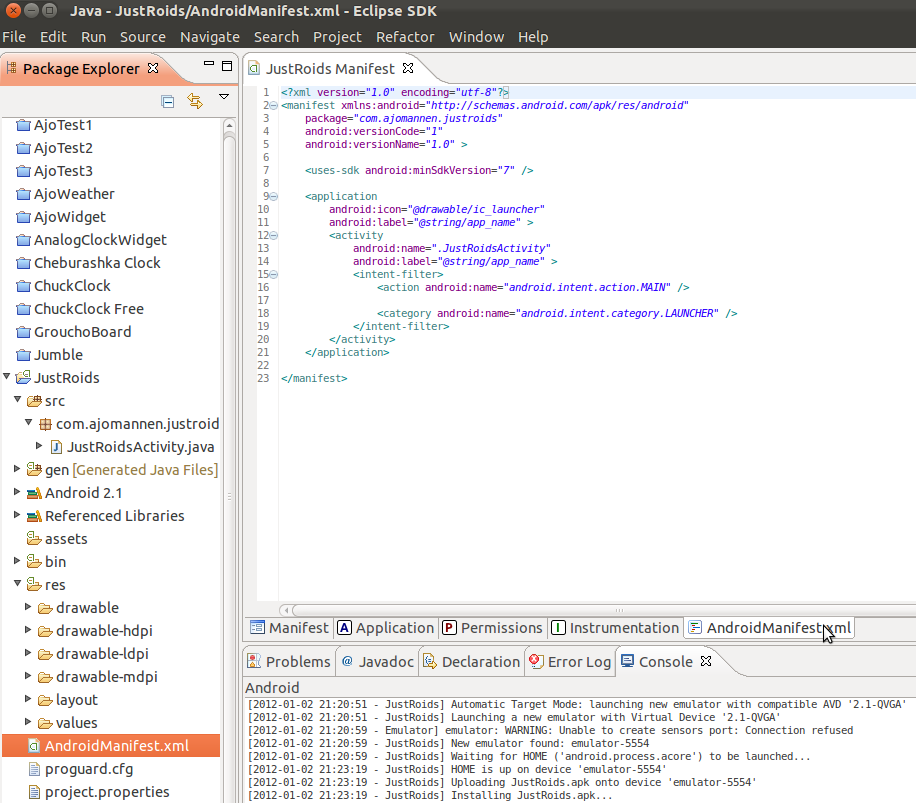Viewport: 916px width, 803px height.
Task: Collapse the JustRoids project tree
Action: (x=7, y=377)
